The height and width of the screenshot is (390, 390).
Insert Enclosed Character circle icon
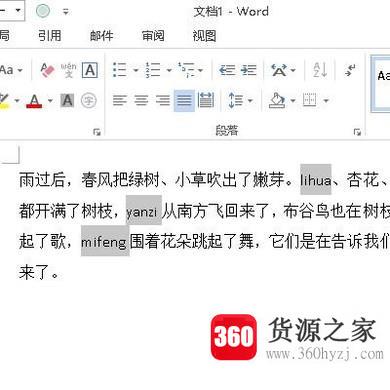pos(89,100)
